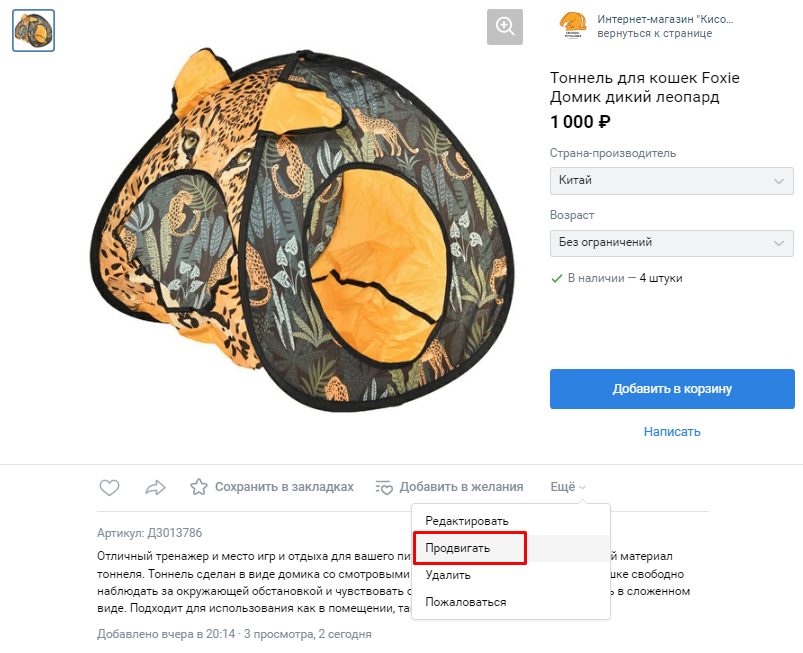Select Удалить in the dropdown menu
The width and height of the screenshot is (803, 653).
(x=448, y=575)
